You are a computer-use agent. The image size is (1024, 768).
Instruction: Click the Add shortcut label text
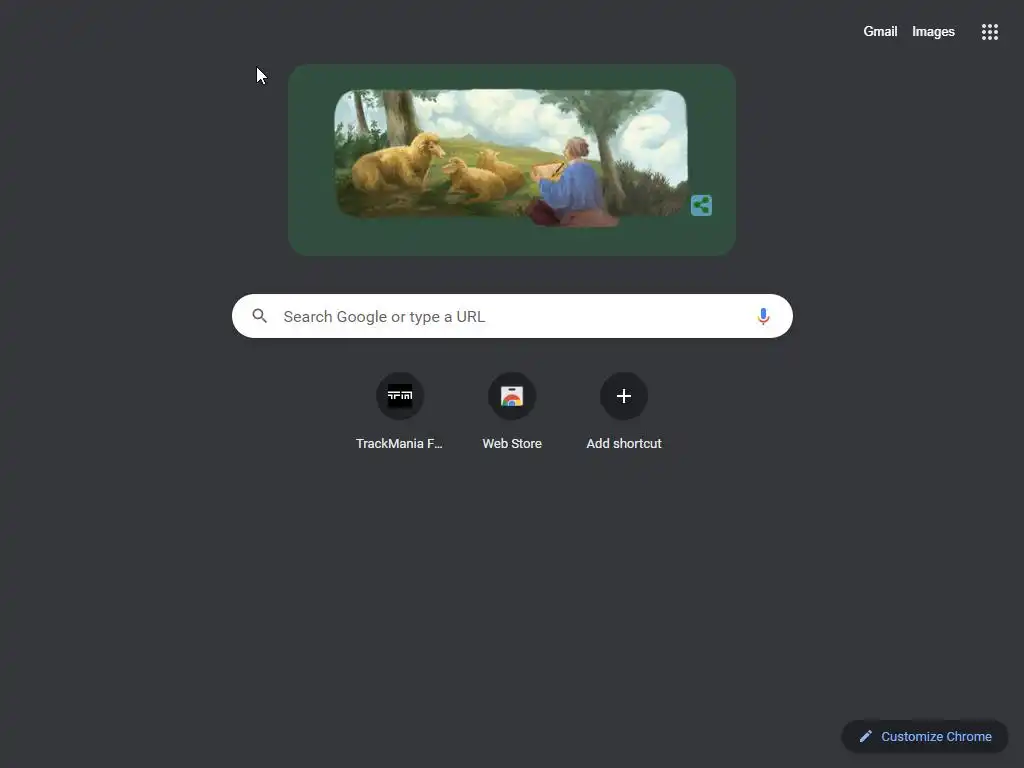coord(624,443)
